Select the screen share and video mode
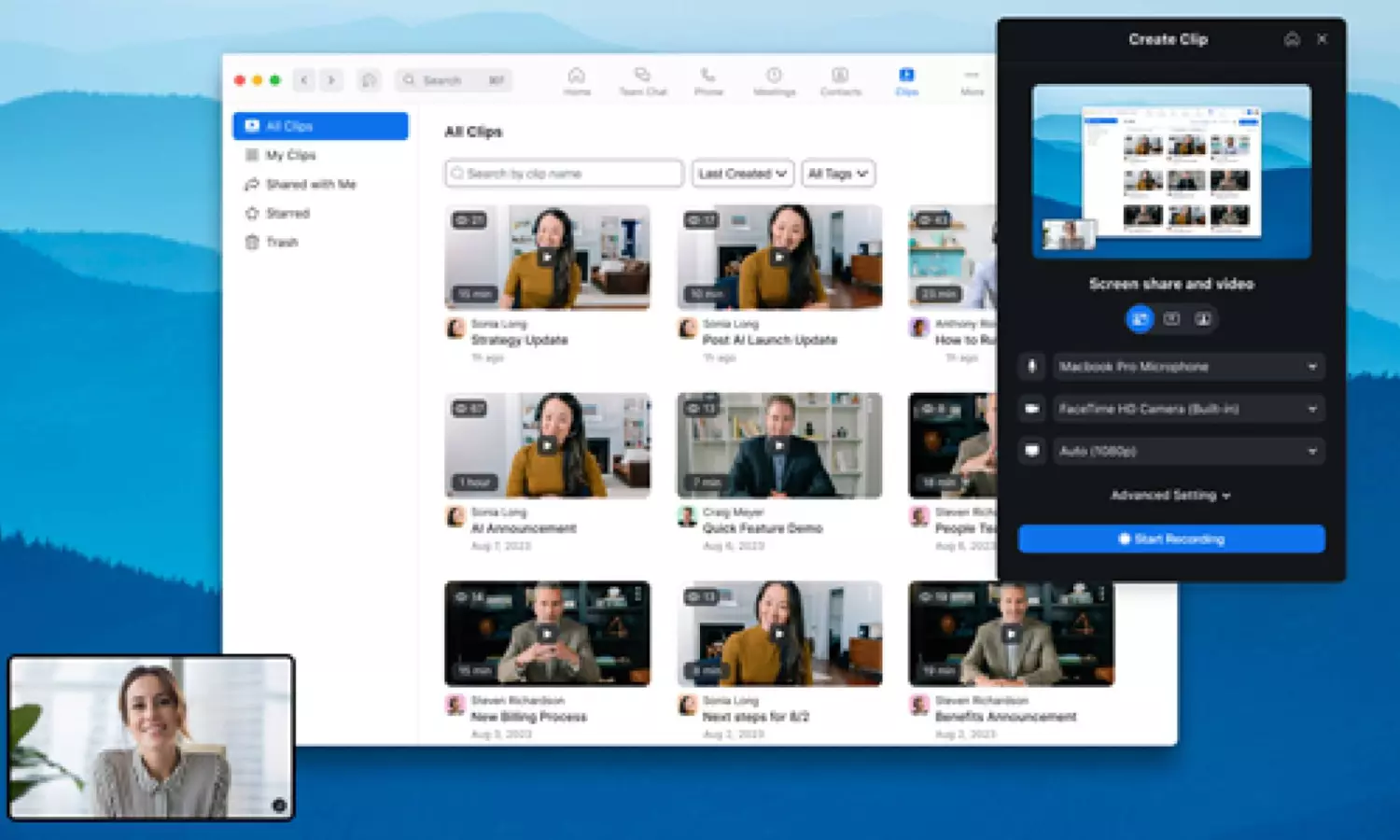The width and height of the screenshot is (1400, 840). coord(1140,319)
